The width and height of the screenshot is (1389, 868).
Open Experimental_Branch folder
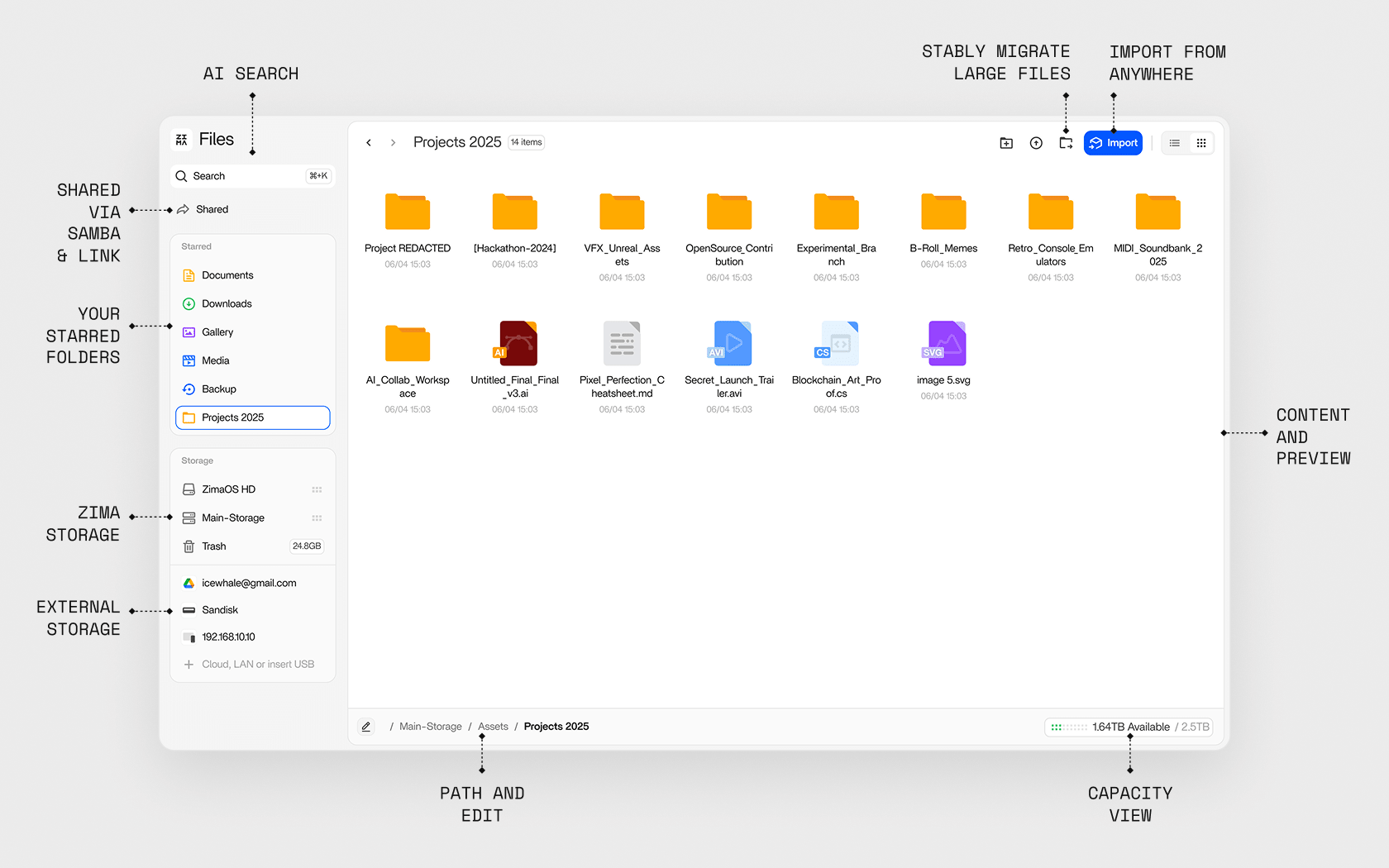[x=837, y=236]
